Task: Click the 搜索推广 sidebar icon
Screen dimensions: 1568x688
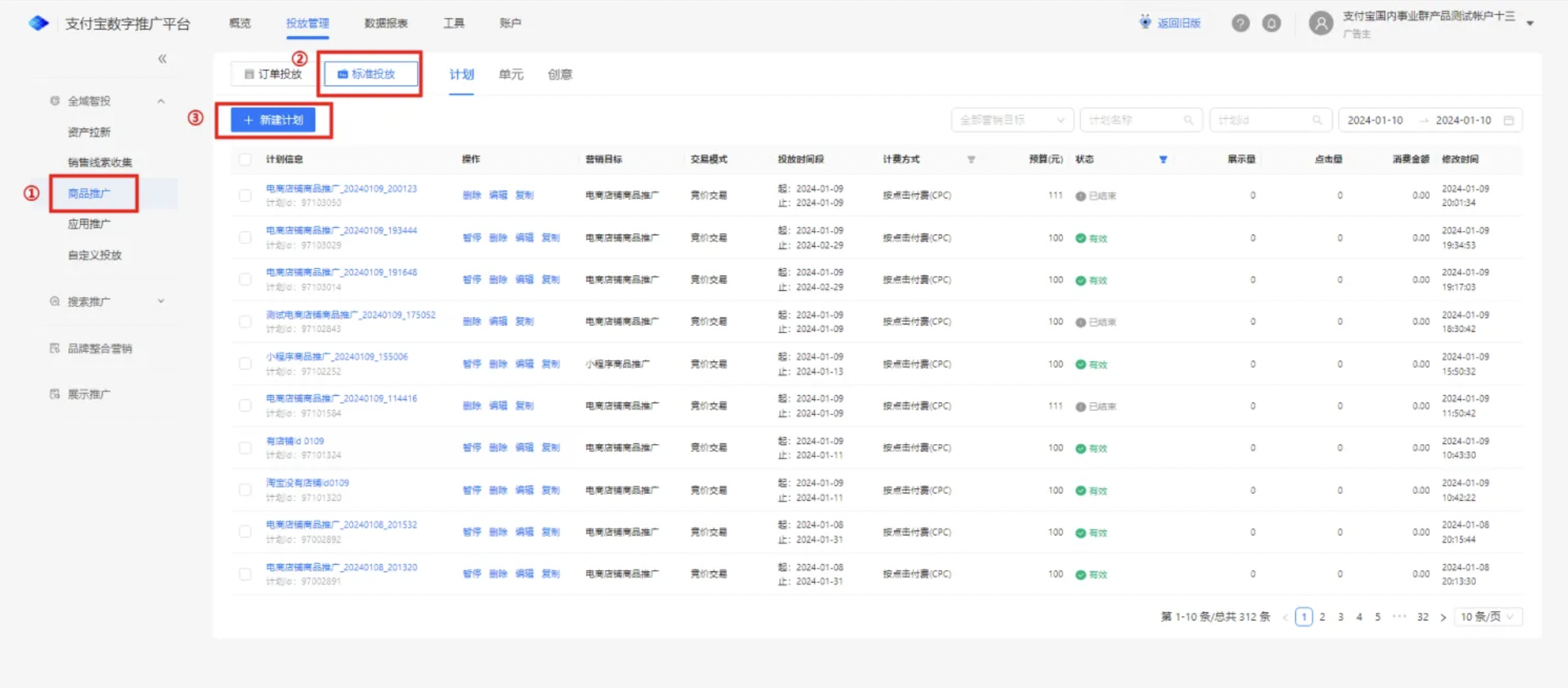Action: (55, 302)
